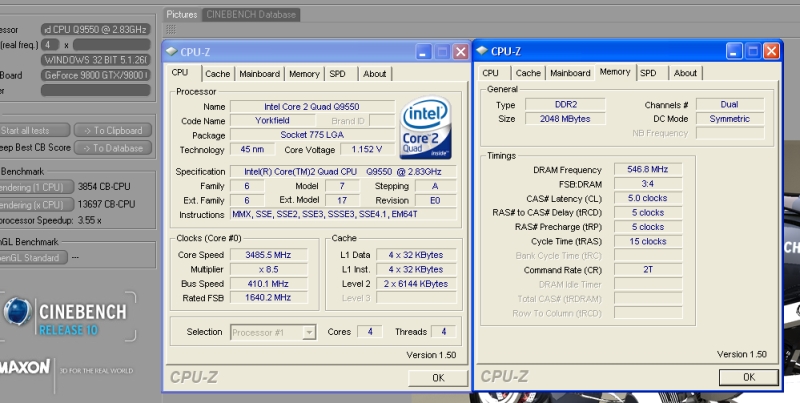Viewport: 800px width, 403px height.
Task: Click the Cinebench real freq. value field showing 4
Action: (50, 45)
